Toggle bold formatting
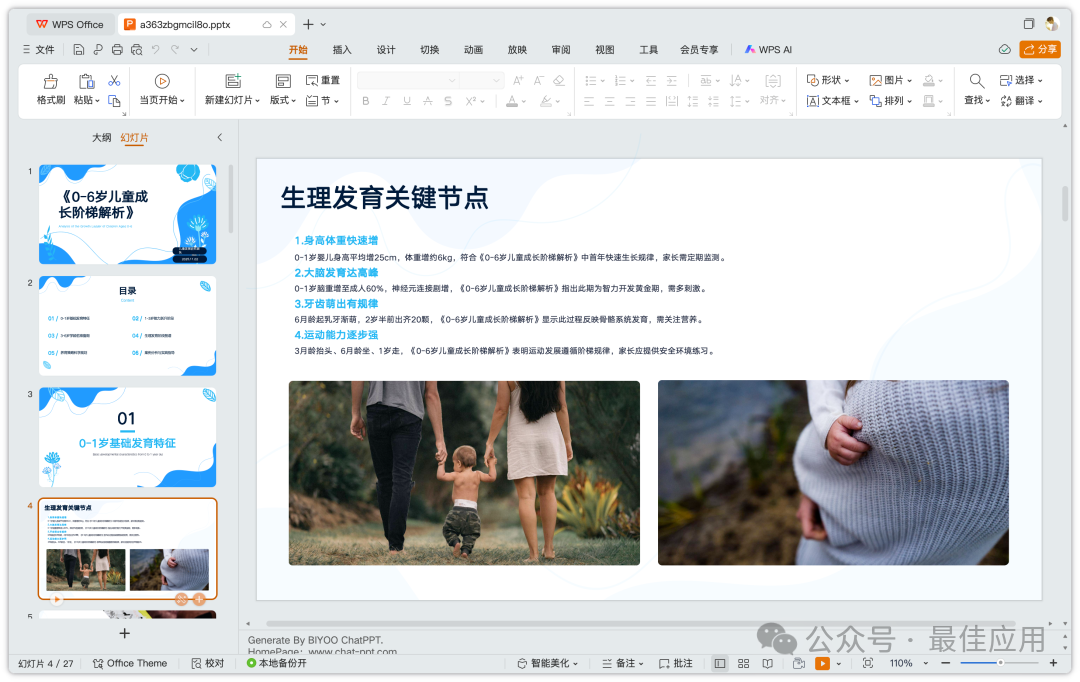This screenshot has width=1080, height=682. pyautogui.click(x=367, y=101)
